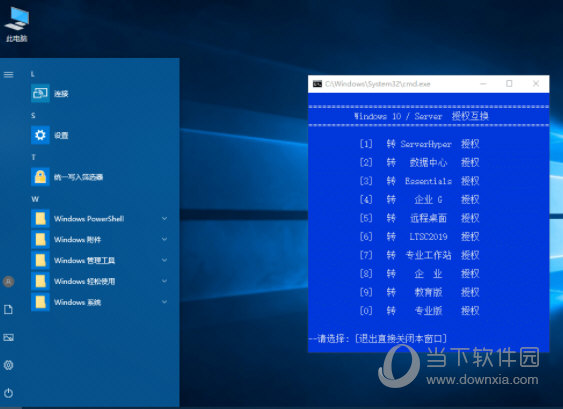The image size is (563, 409).
Task: Click the Windows 系统 folder icon
Action: [40, 302]
